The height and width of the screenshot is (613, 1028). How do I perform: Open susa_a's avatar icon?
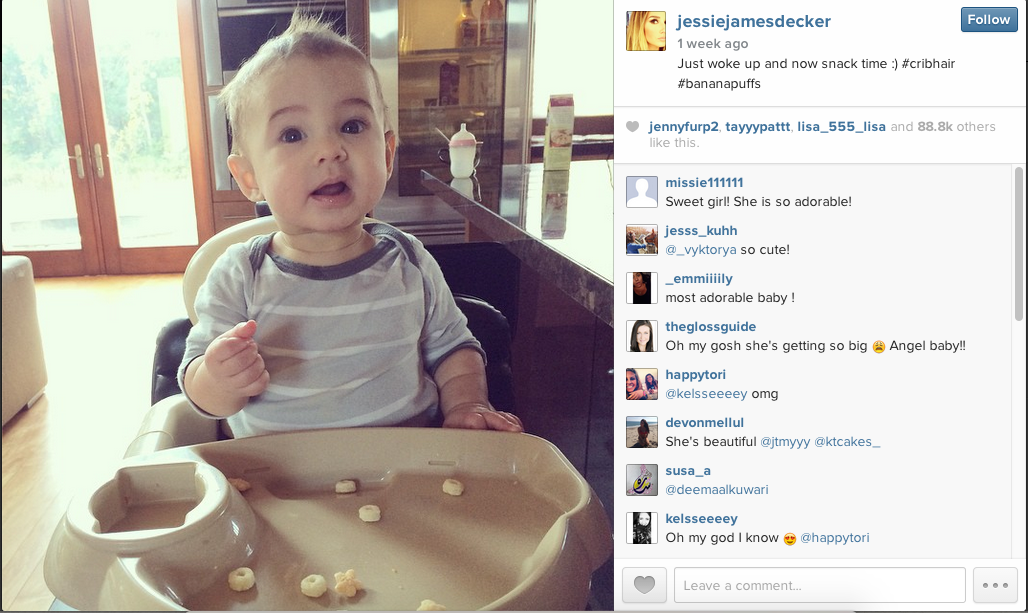(x=642, y=480)
